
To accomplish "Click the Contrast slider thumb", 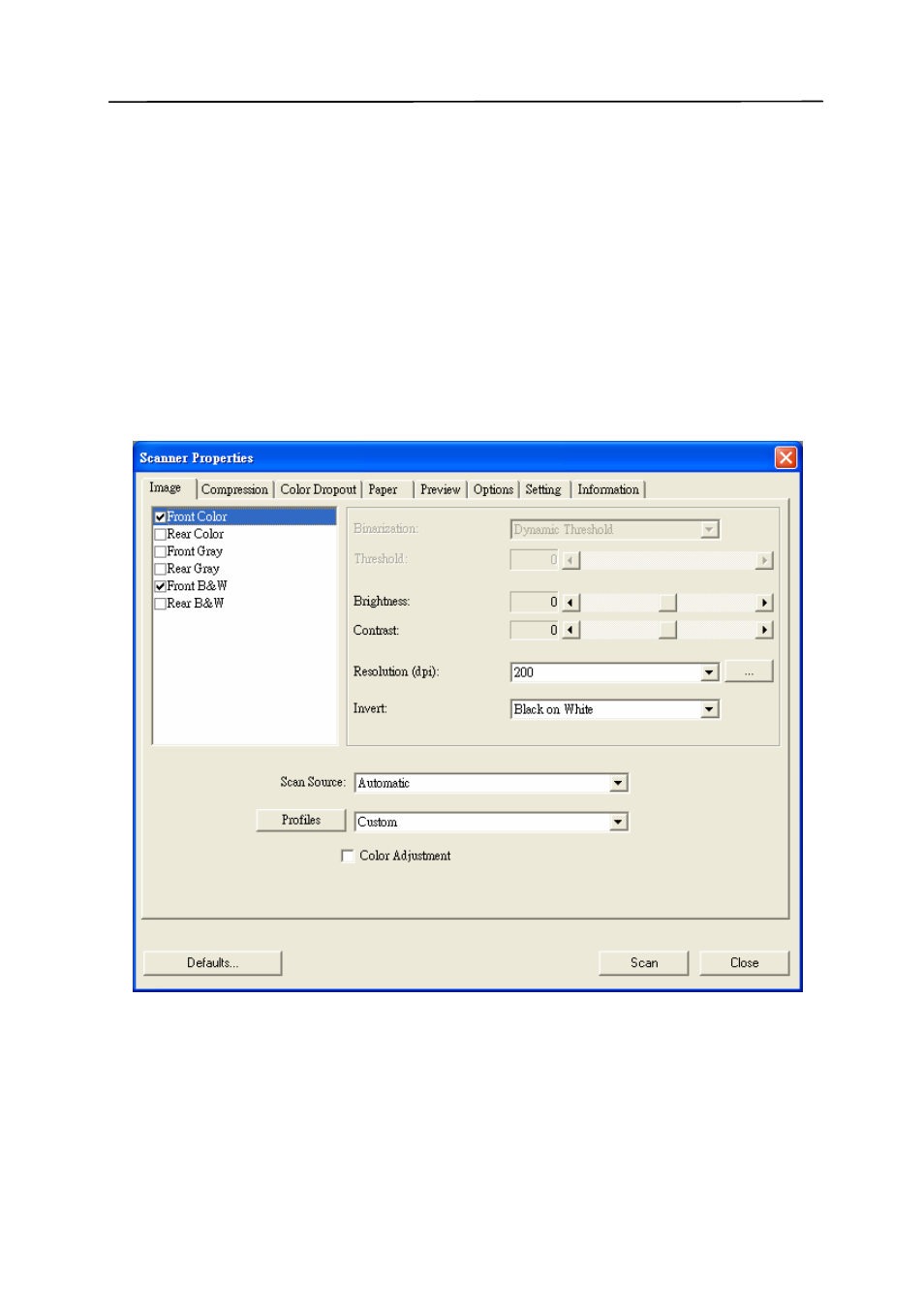I will tap(668, 631).
